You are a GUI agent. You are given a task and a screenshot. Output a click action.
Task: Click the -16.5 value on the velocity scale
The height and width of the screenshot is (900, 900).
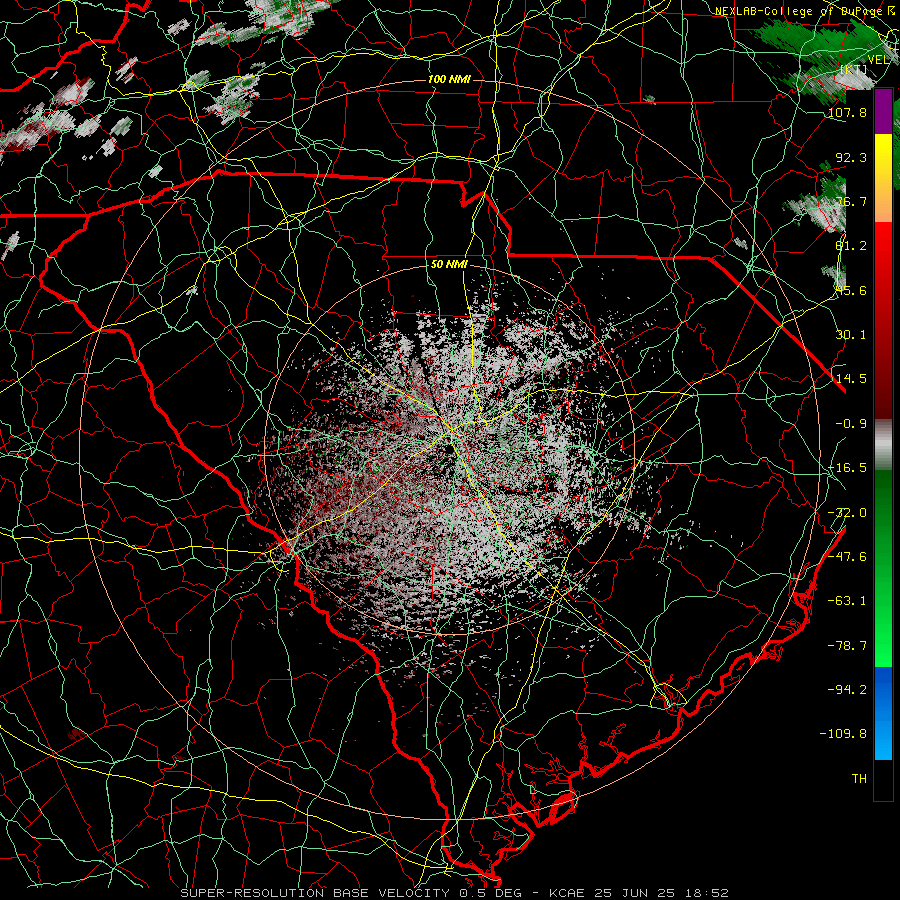point(847,468)
